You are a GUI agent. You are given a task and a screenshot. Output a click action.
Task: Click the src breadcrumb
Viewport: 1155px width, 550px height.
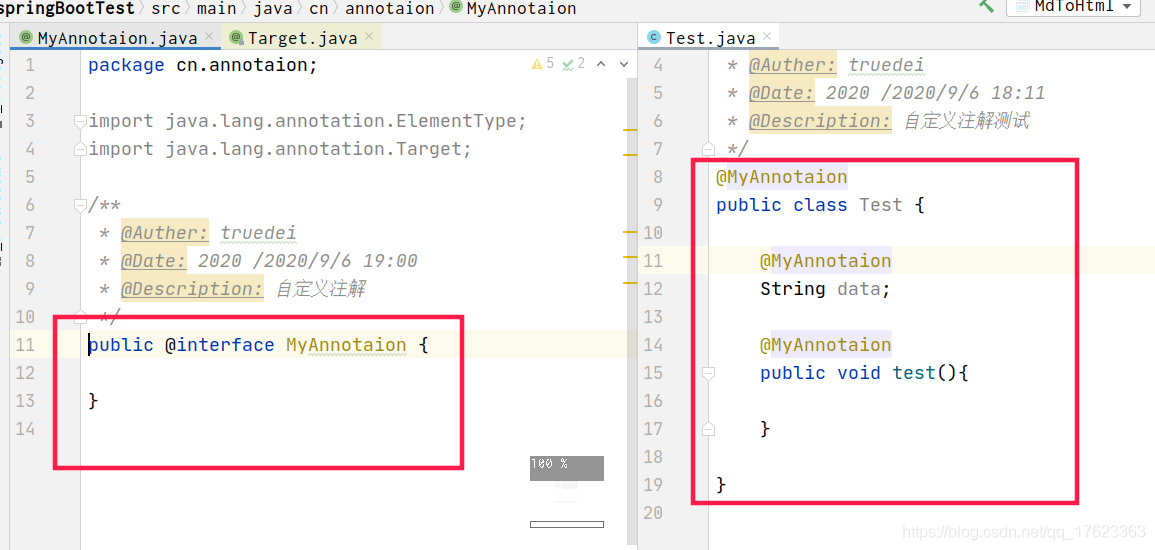165,8
